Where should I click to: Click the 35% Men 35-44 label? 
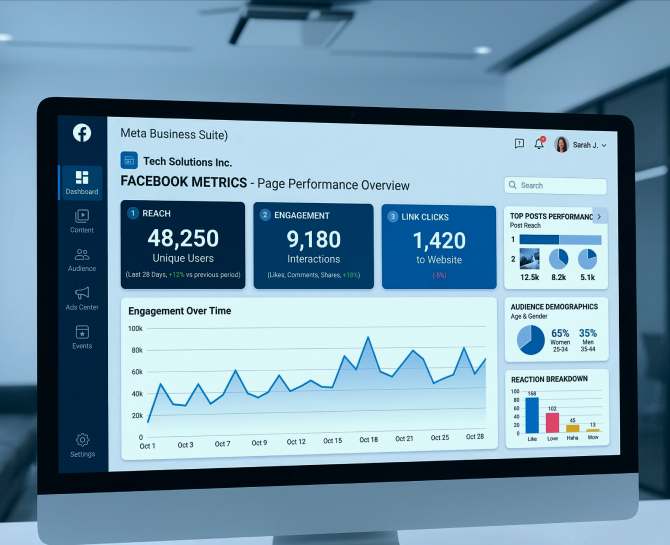tap(588, 340)
